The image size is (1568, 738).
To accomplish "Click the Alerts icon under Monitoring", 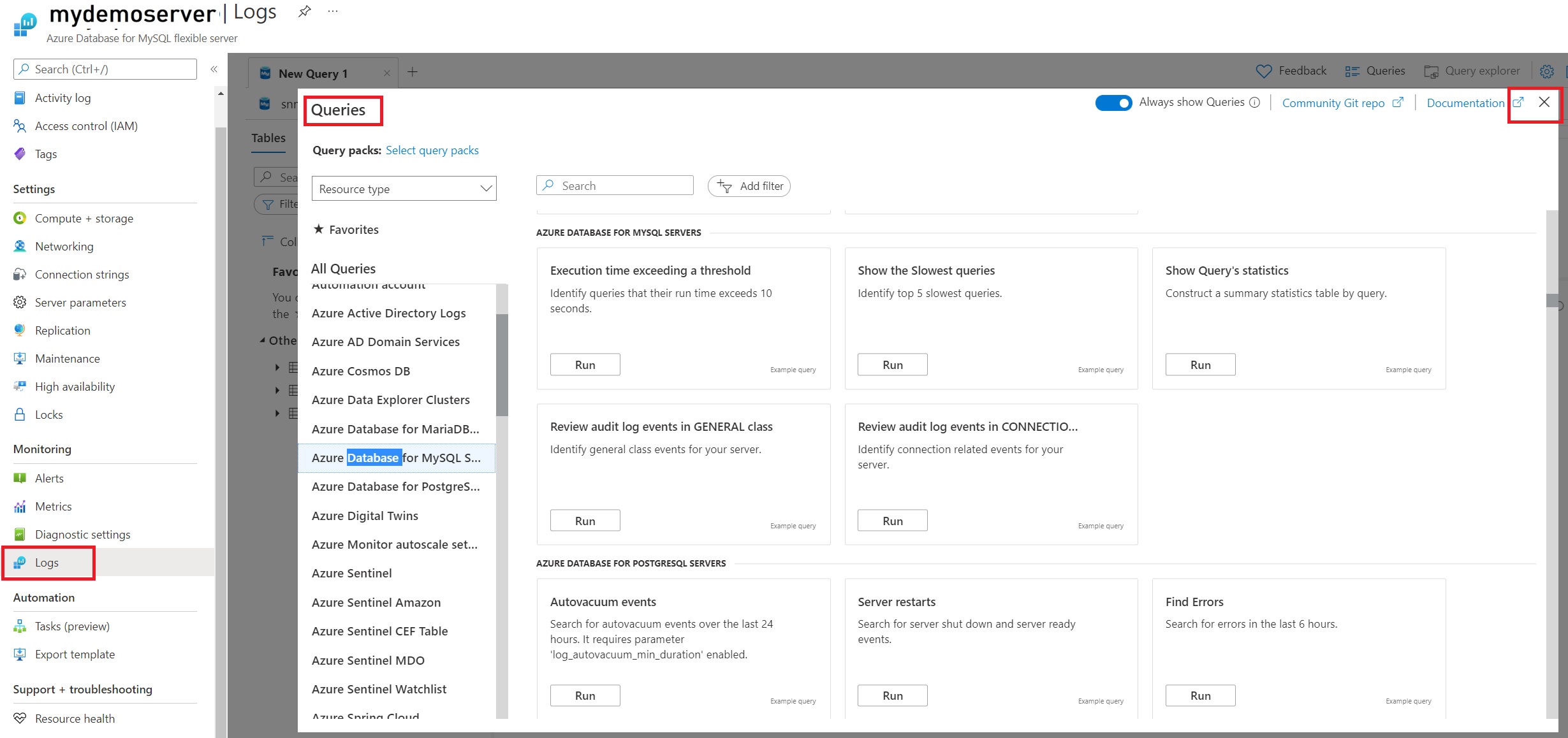I will click(x=20, y=478).
